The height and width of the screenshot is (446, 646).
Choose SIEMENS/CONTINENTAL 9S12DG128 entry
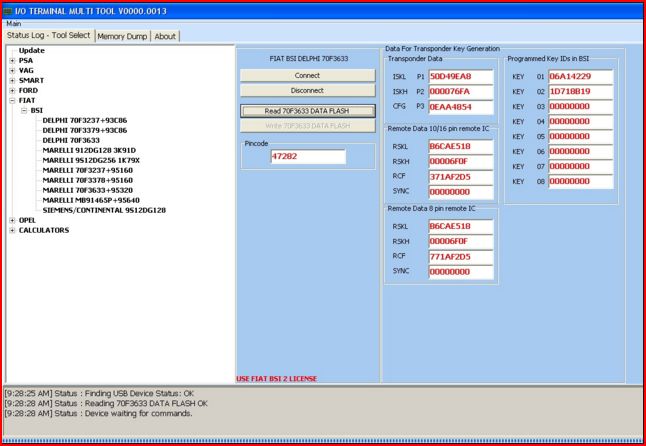[103, 210]
